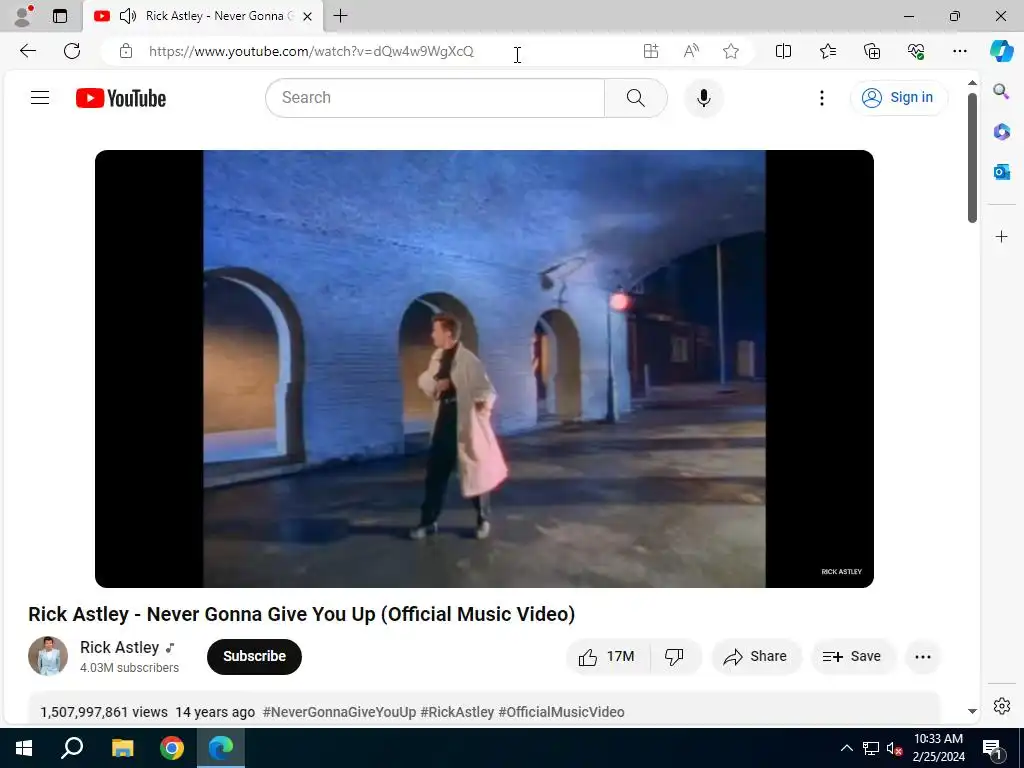The image size is (1024, 768).
Task: Select the Rick Astley browser tab
Action: click(x=203, y=16)
